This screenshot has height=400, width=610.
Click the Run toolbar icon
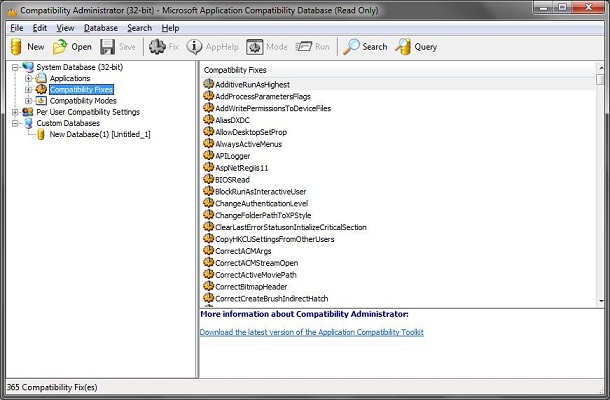[x=304, y=47]
